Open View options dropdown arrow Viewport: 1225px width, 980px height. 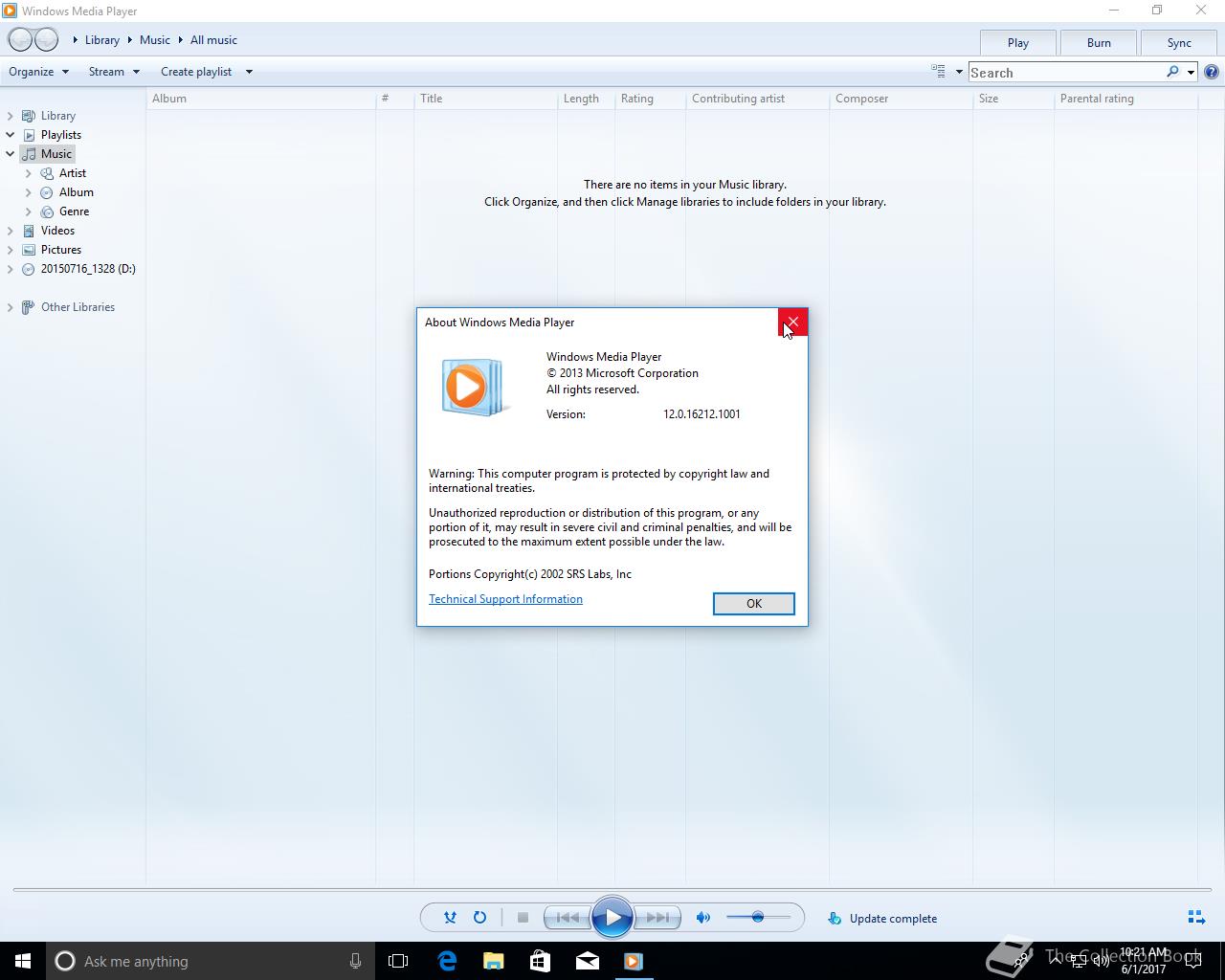point(959,72)
